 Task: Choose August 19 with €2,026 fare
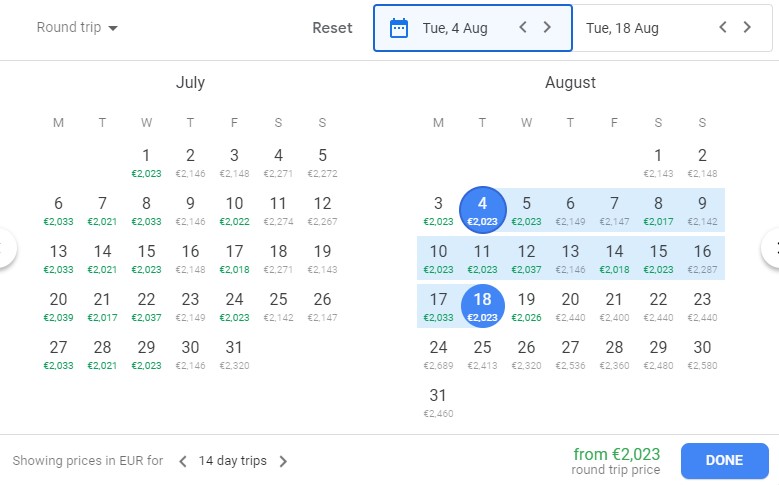[526, 305]
